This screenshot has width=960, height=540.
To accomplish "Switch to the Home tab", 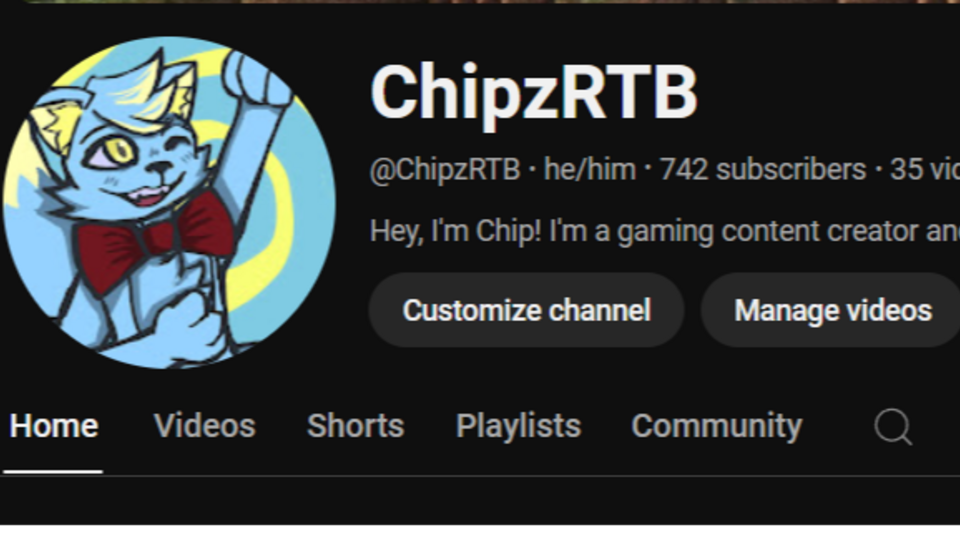I will coord(54,426).
